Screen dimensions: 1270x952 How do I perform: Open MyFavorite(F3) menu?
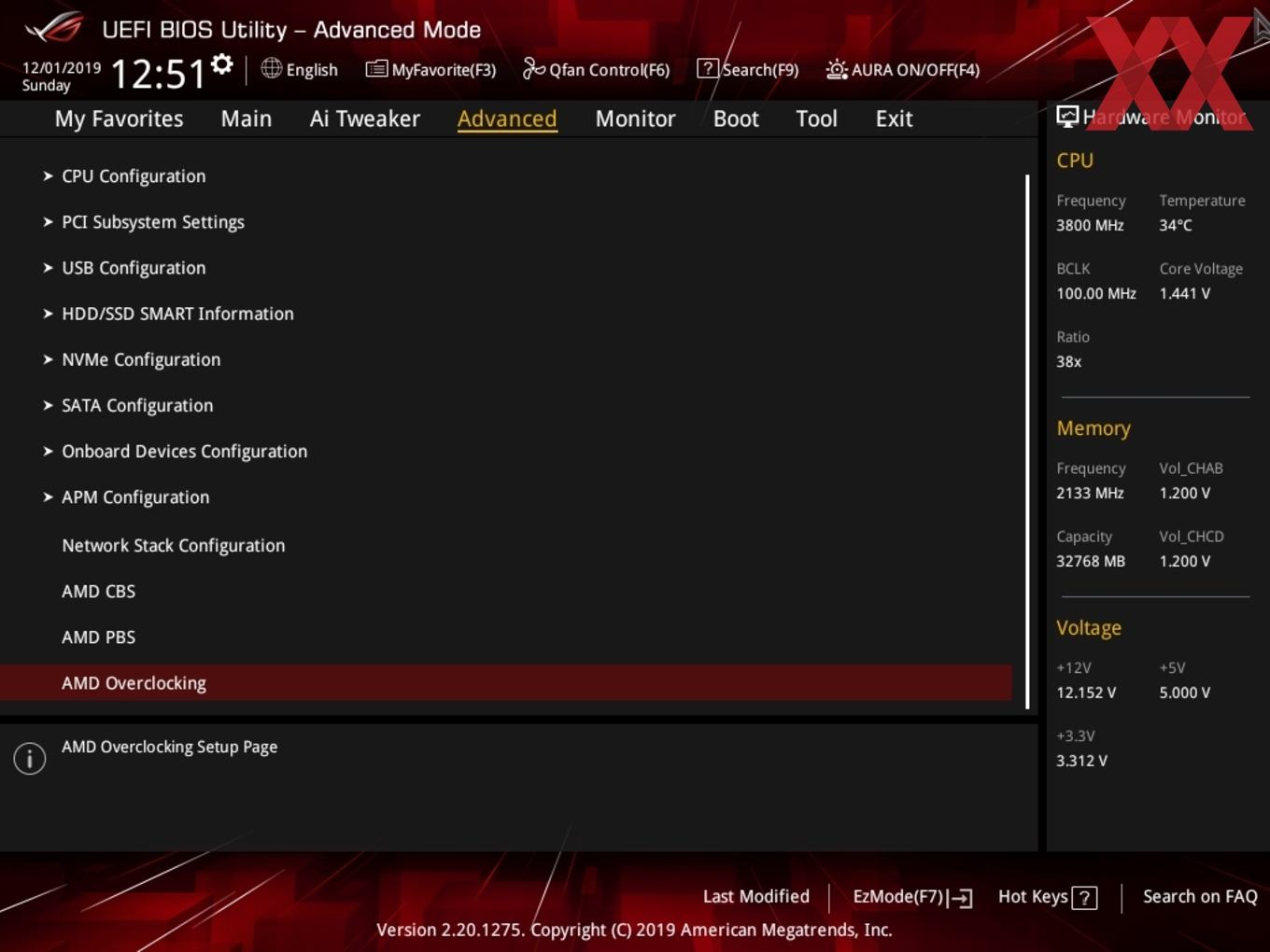[x=444, y=70]
